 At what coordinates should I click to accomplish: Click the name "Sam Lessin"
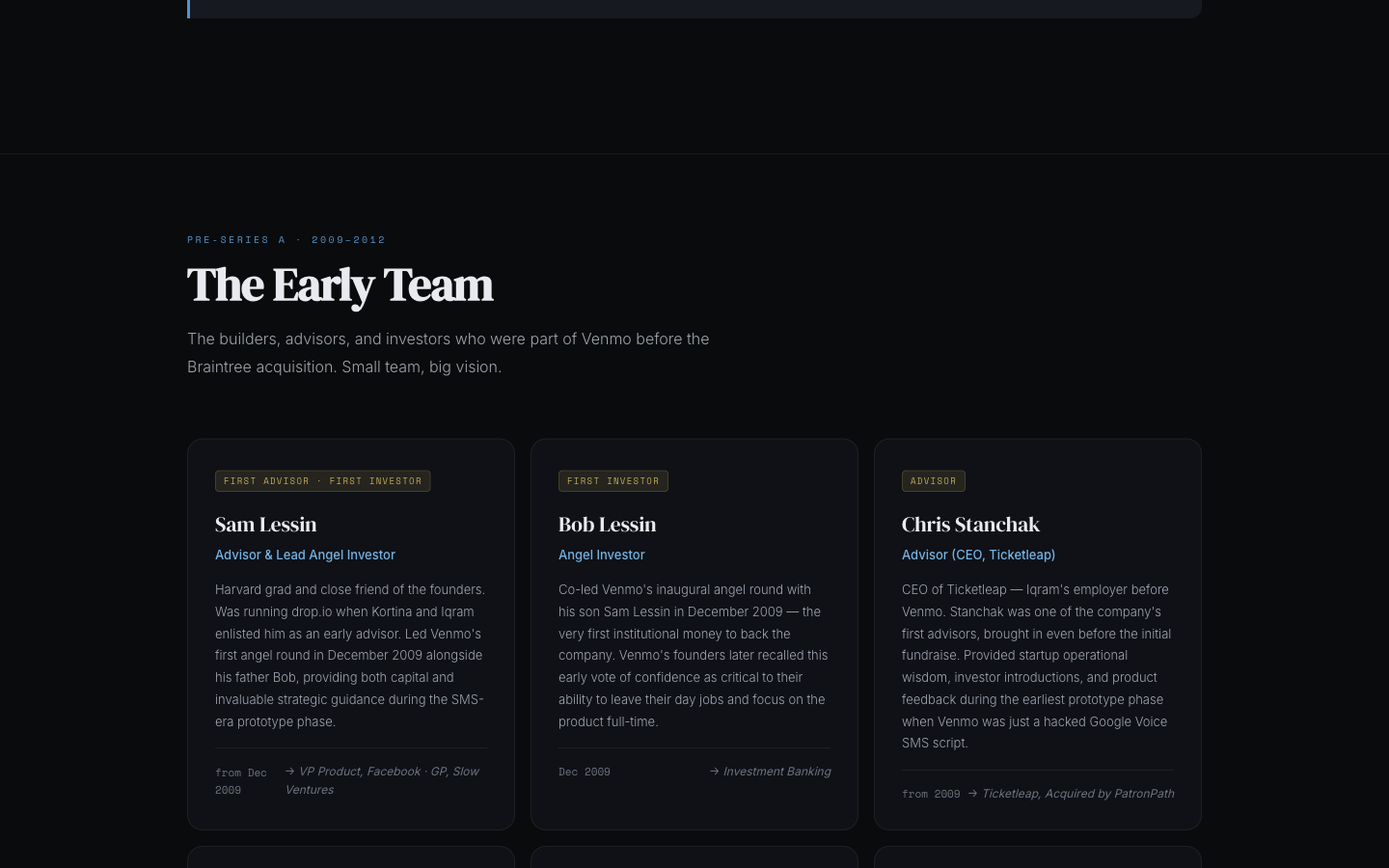[266, 525]
